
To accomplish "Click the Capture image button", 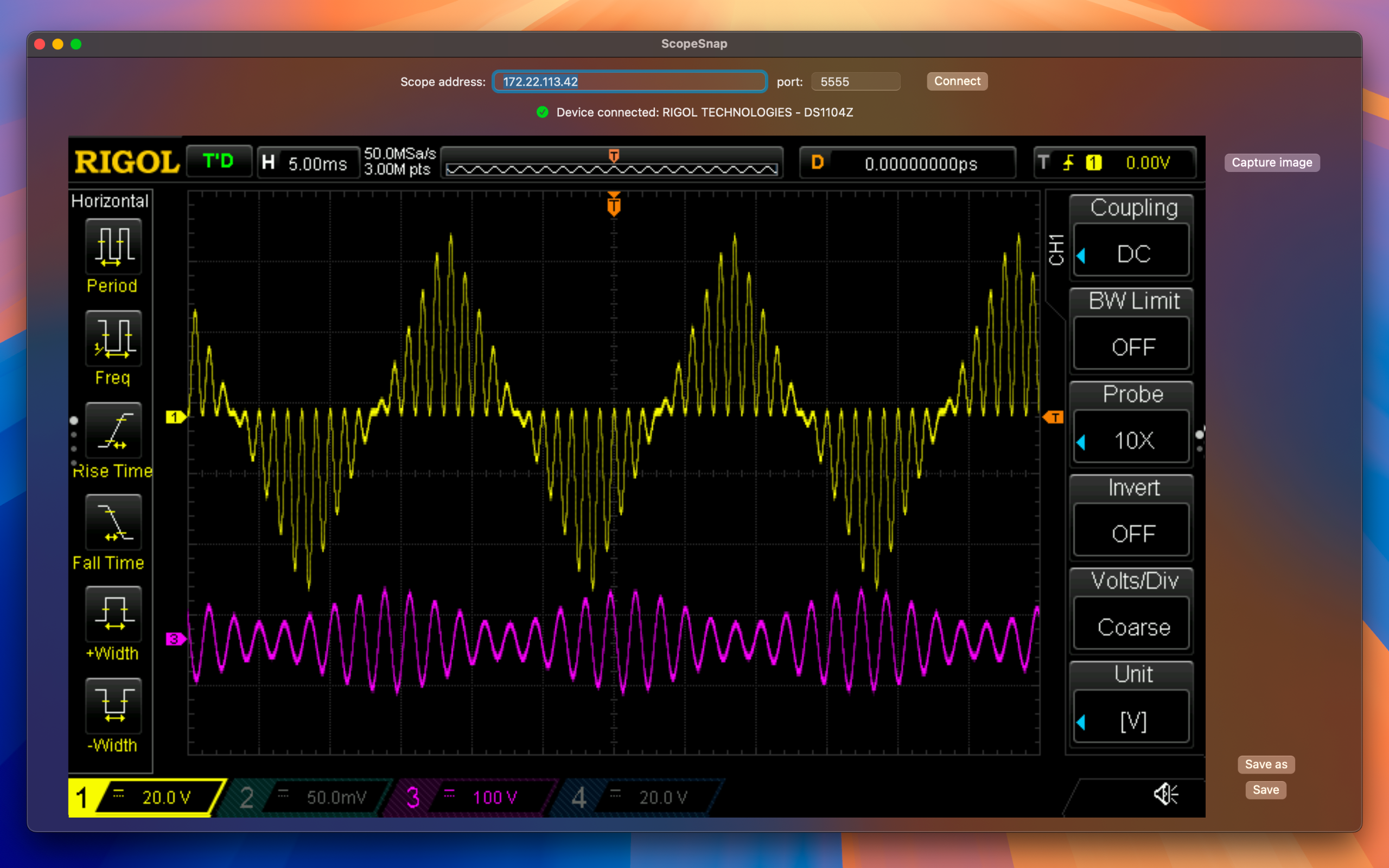I will (x=1272, y=162).
